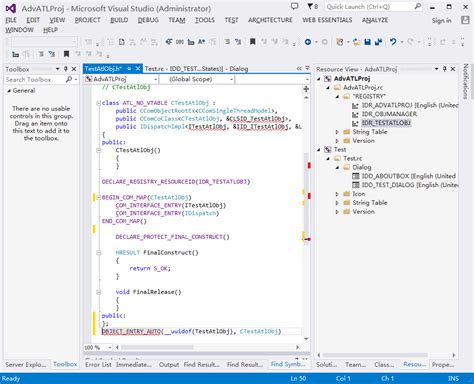Close the Toolbox panel
474x384 pixels.
click(x=74, y=69)
